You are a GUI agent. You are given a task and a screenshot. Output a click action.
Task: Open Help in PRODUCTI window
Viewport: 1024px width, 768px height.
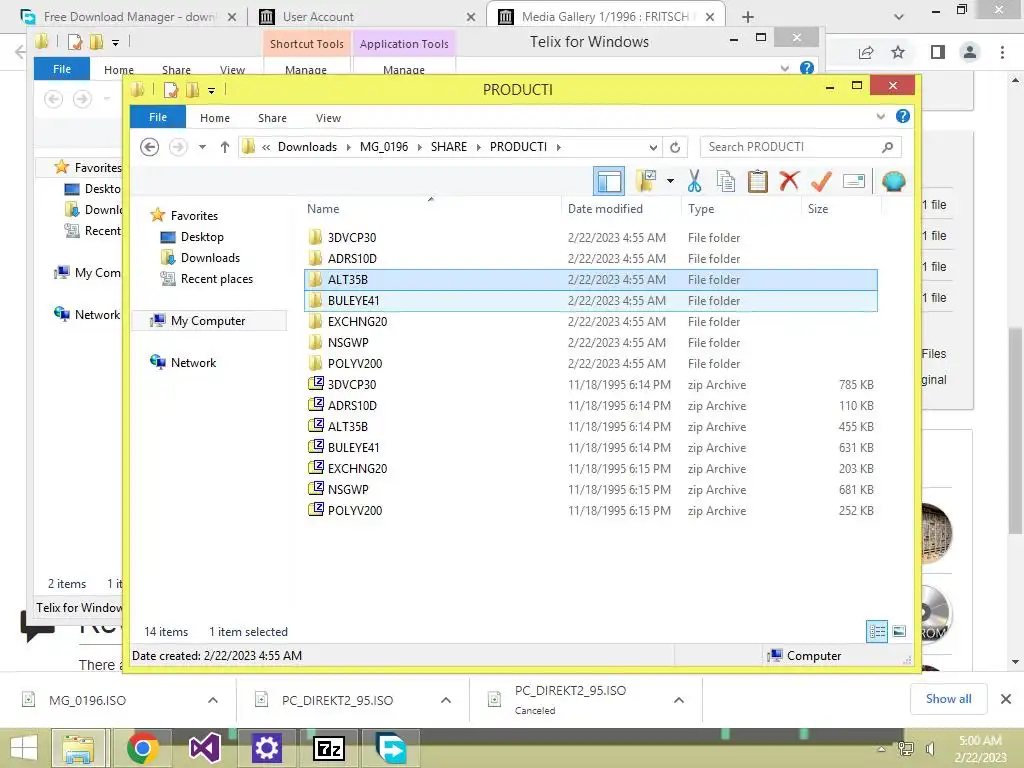point(903,116)
